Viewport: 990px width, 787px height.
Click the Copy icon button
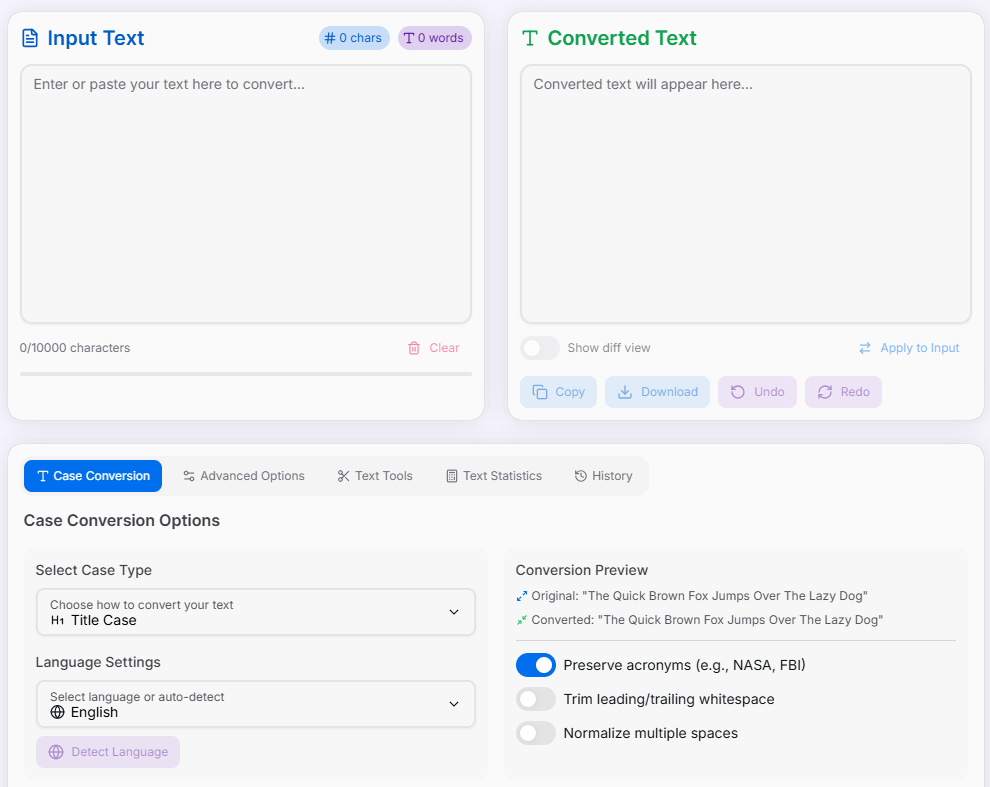click(x=540, y=392)
